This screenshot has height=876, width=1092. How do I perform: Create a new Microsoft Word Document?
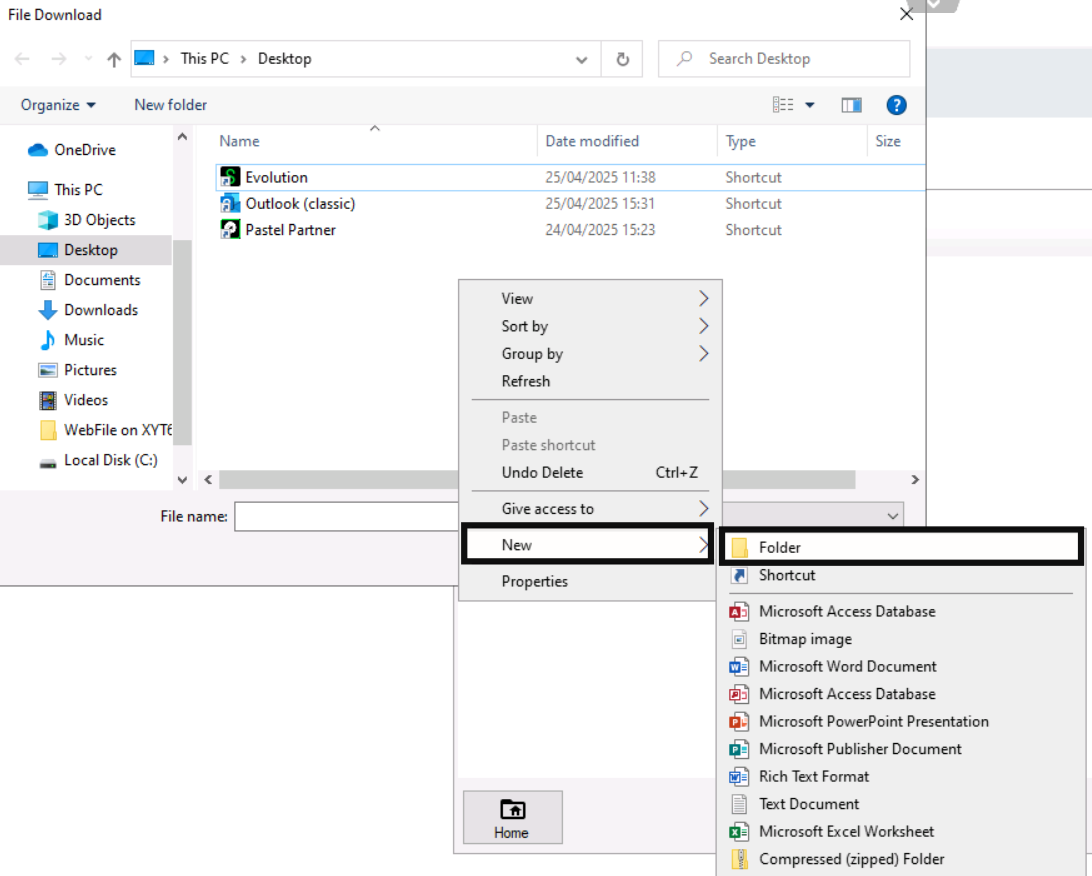[x=847, y=666]
